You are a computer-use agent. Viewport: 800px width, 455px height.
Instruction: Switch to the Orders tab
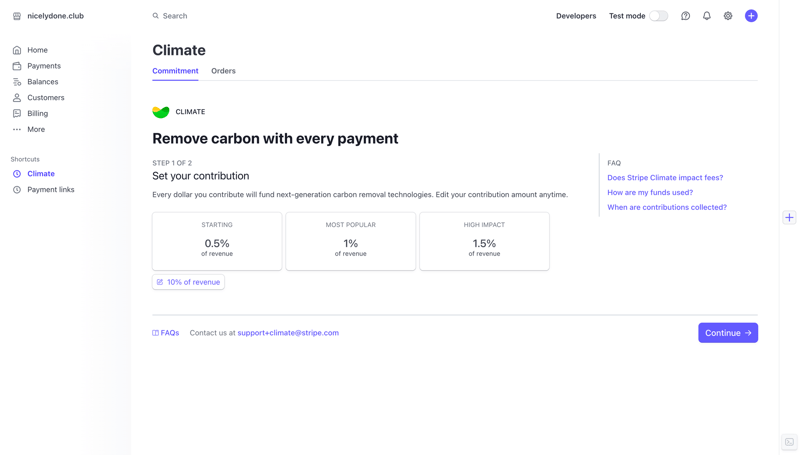[223, 71]
